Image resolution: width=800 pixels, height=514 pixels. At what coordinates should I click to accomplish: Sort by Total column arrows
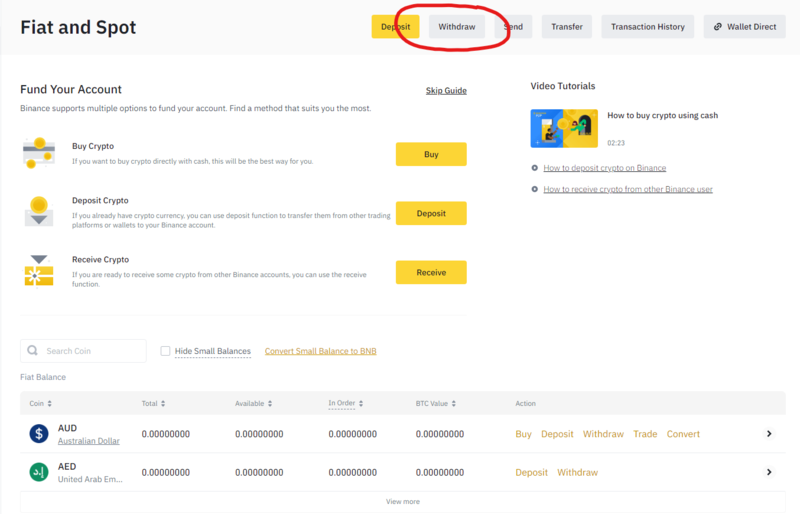[x=163, y=403]
